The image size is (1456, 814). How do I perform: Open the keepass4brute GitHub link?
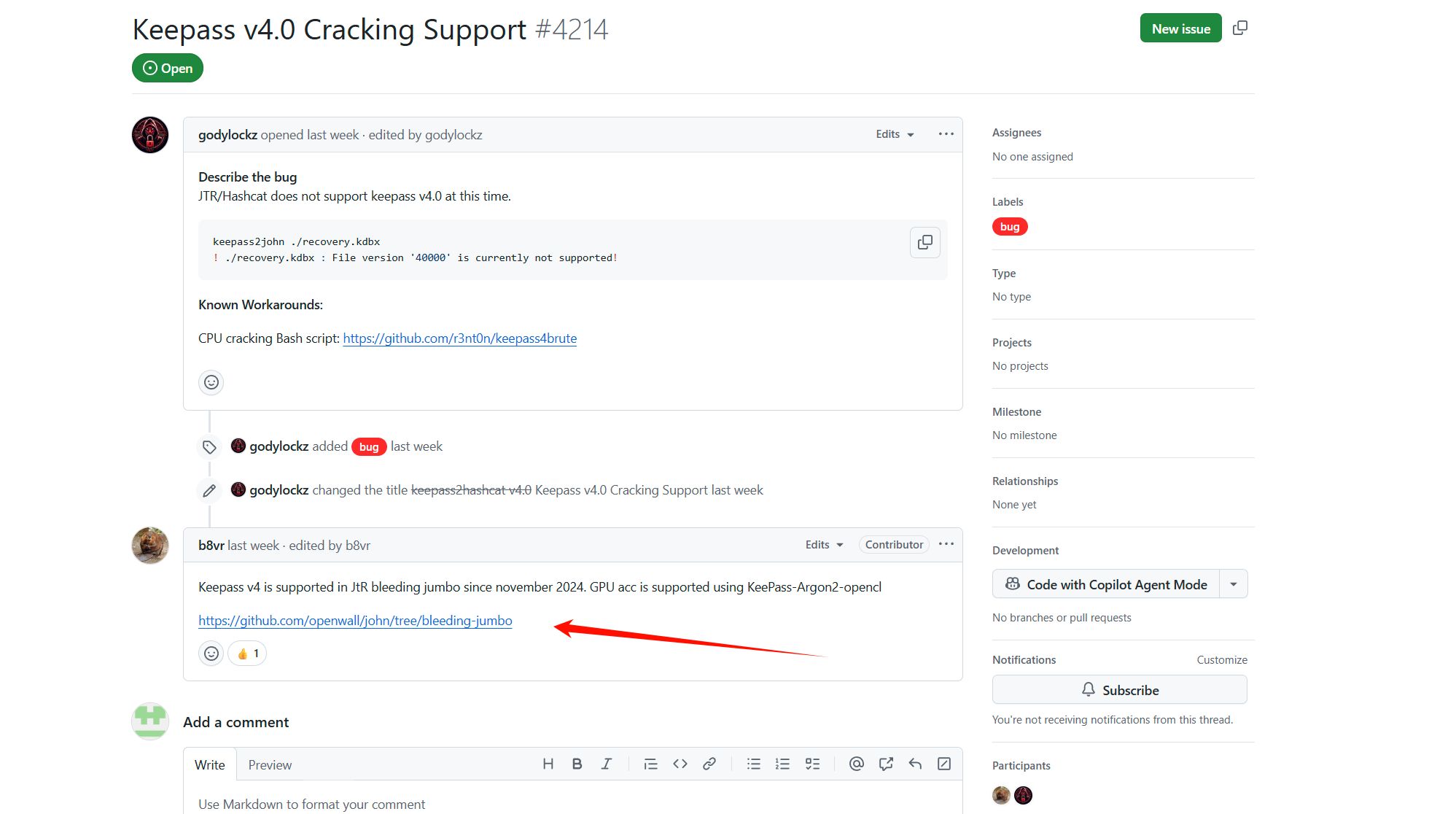tap(459, 338)
